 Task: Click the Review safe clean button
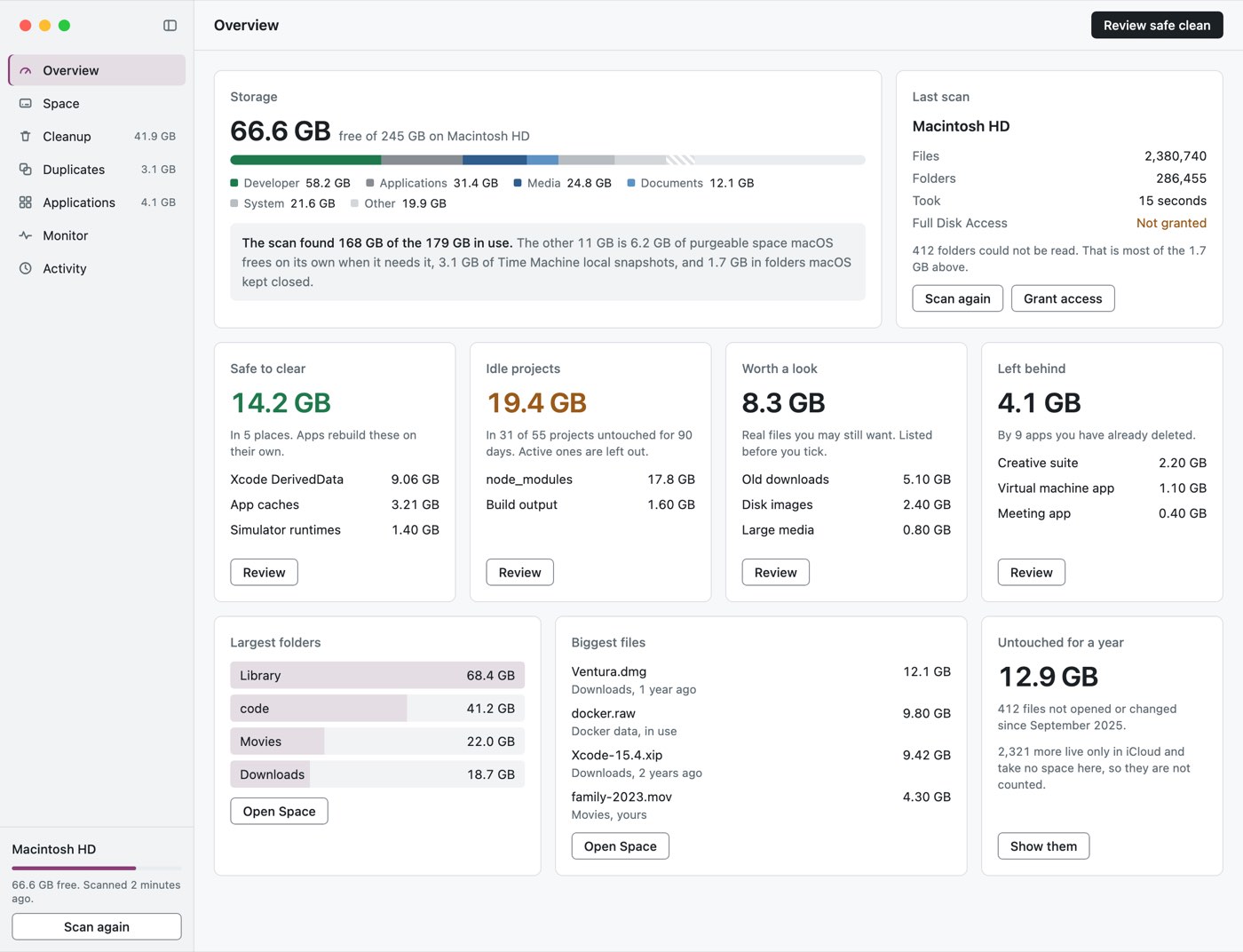[x=1157, y=26]
